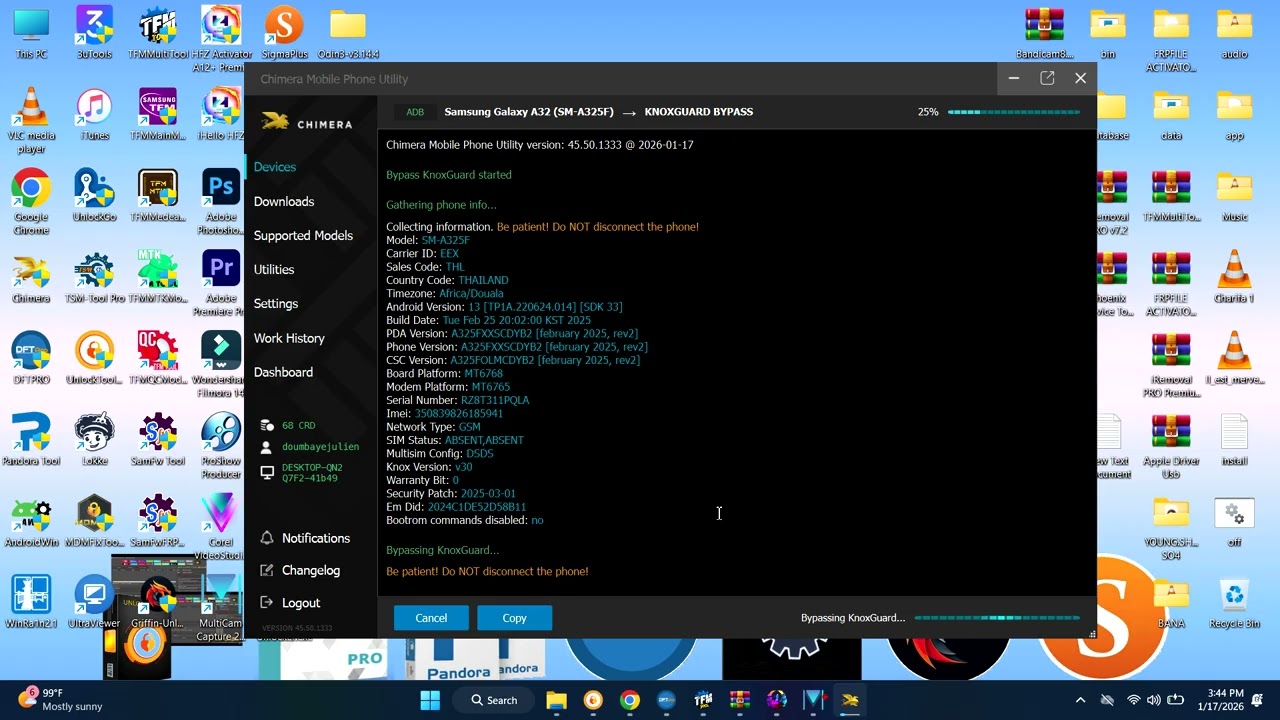
Task: Click the credits coin icon beside 68 CRD
Action: [267, 425]
